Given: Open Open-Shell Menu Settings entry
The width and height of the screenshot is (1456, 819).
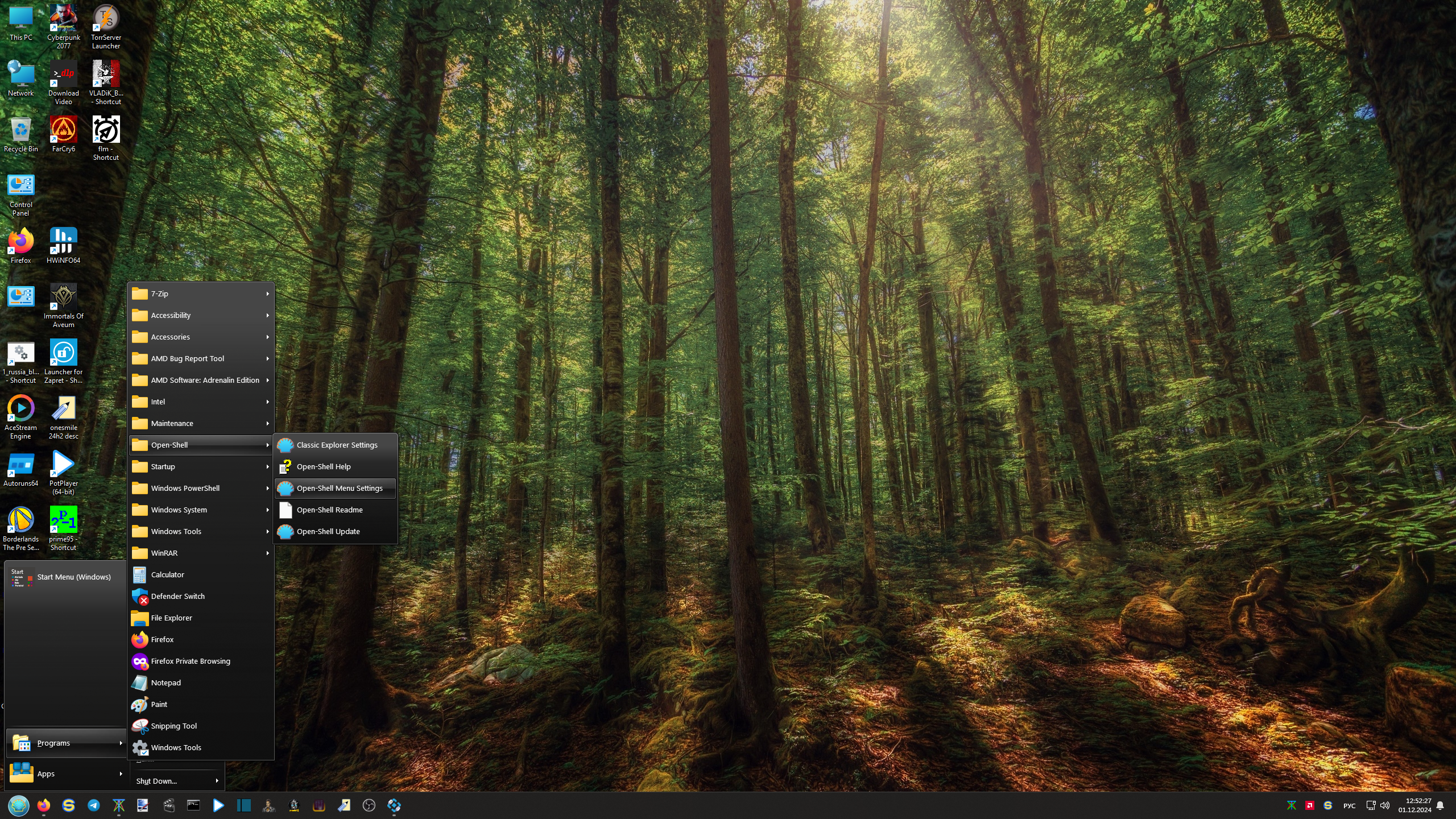Looking at the screenshot, I should (x=339, y=488).
